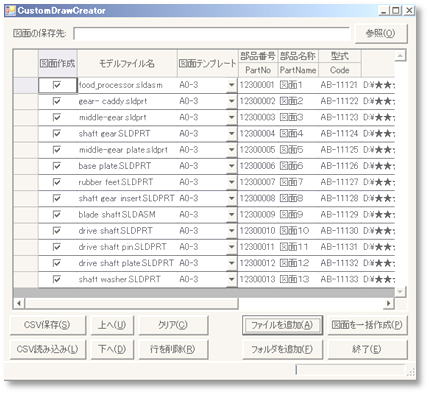Click the scroll down arrow of the grid
The image size is (429, 394).
click(x=400, y=292)
